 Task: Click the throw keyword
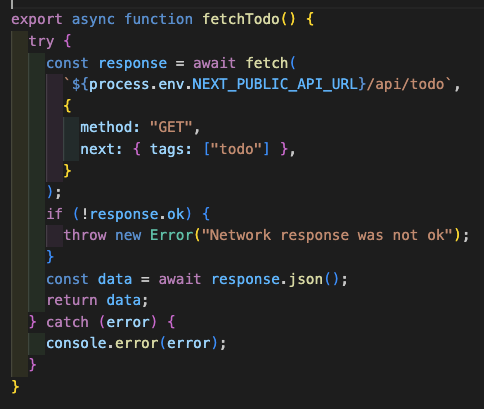pos(85,235)
